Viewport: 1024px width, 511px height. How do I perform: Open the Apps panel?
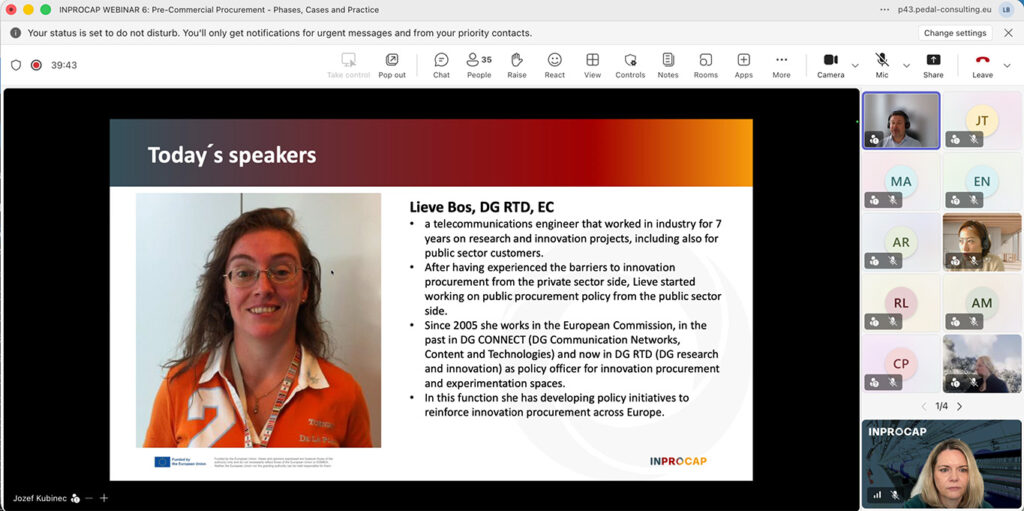pos(743,65)
